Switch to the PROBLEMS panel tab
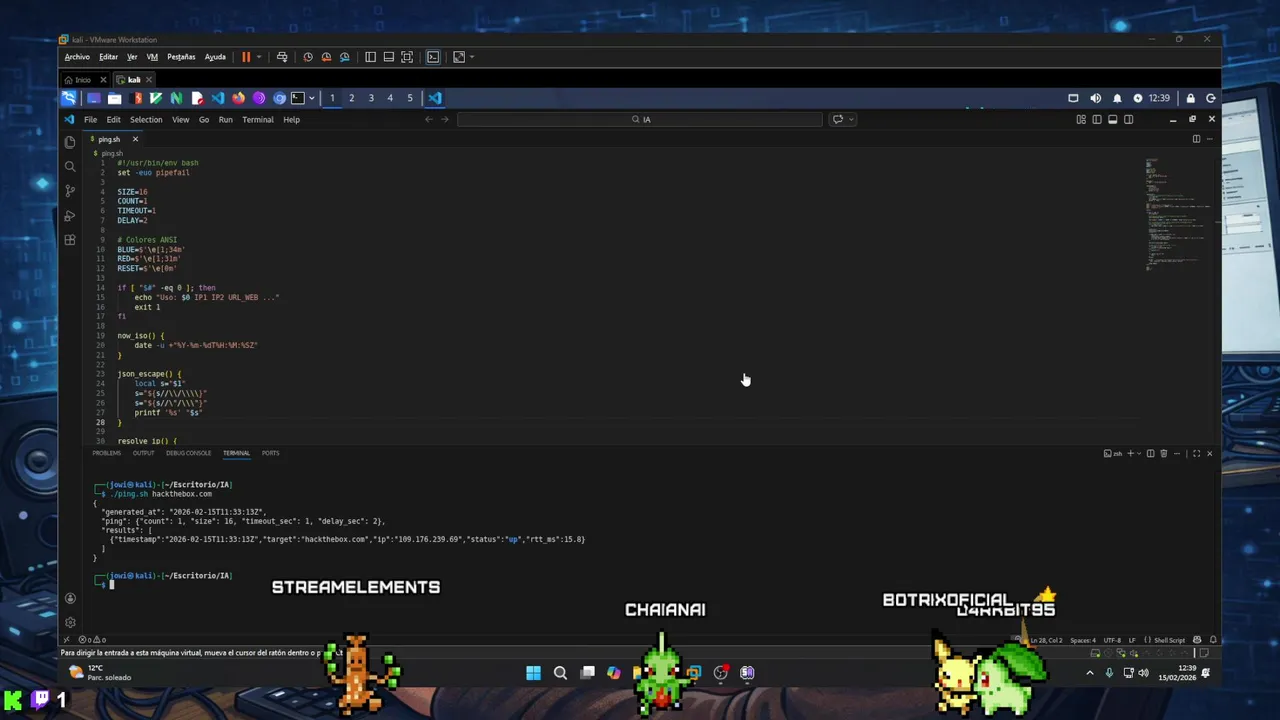The height and width of the screenshot is (720, 1280). point(106,453)
